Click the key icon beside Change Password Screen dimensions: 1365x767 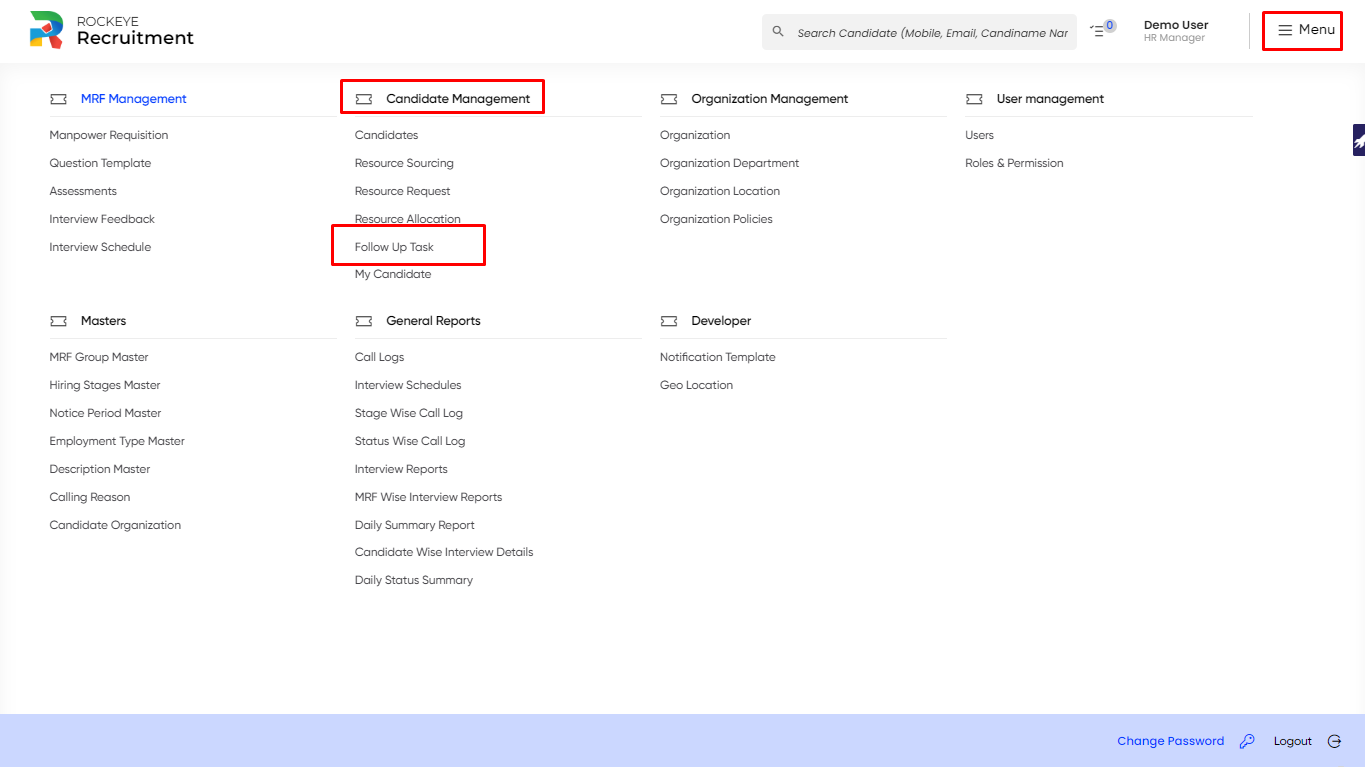click(x=1247, y=741)
